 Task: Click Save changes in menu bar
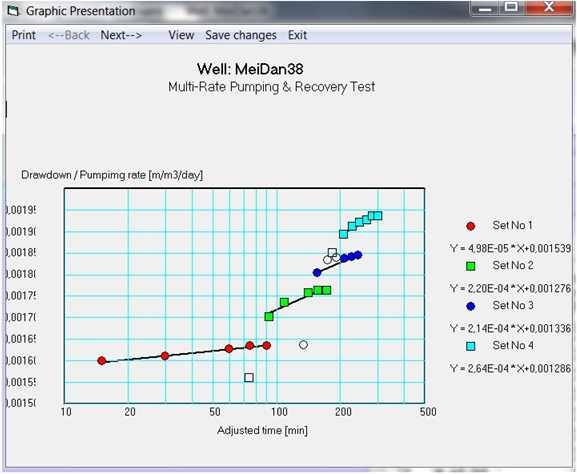tap(241, 35)
